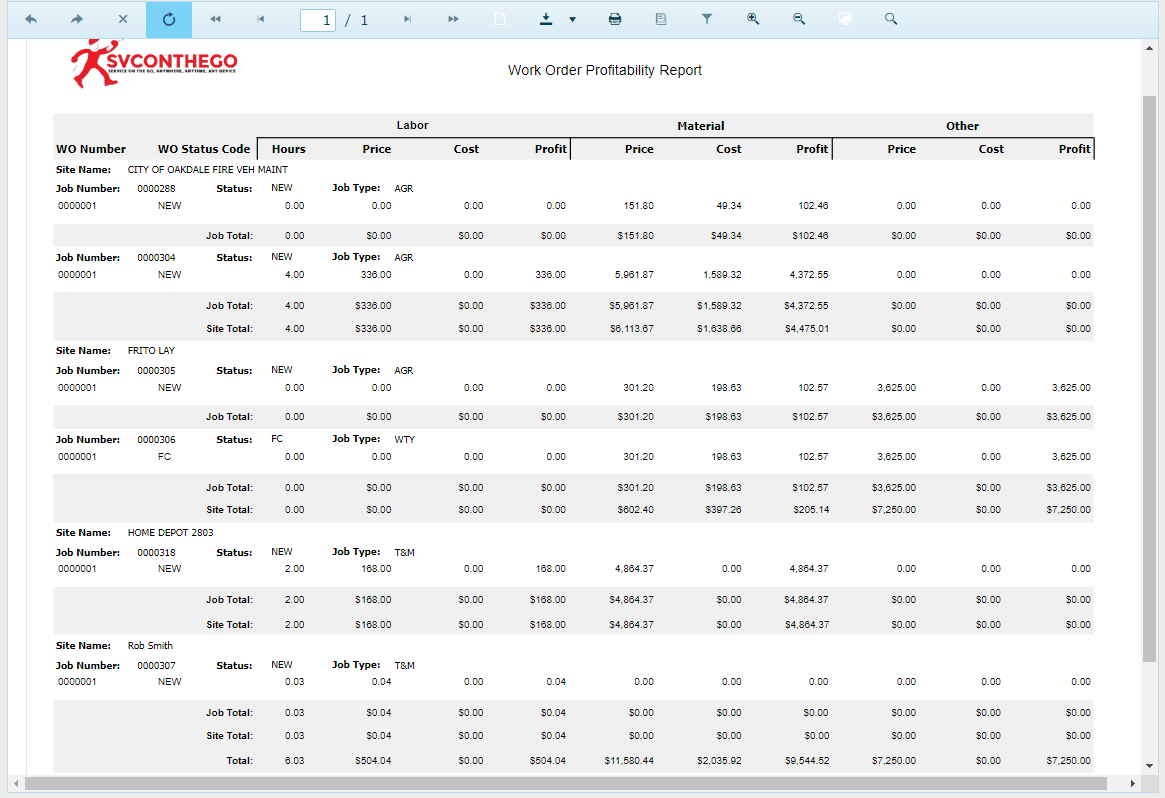Click the Total: row label

(x=239, y=760)
